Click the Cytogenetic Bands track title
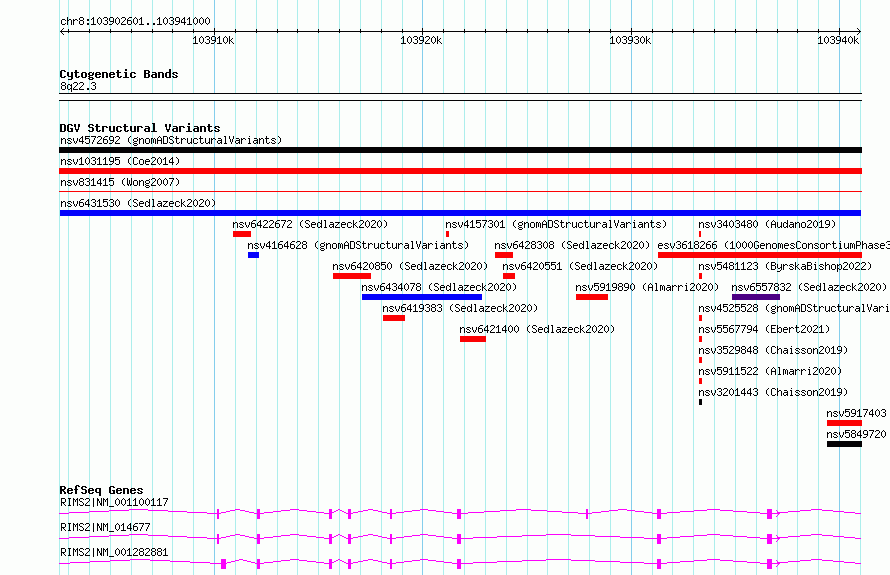The image size is (890, 575). pyautogui.click(x=119, y=74)
